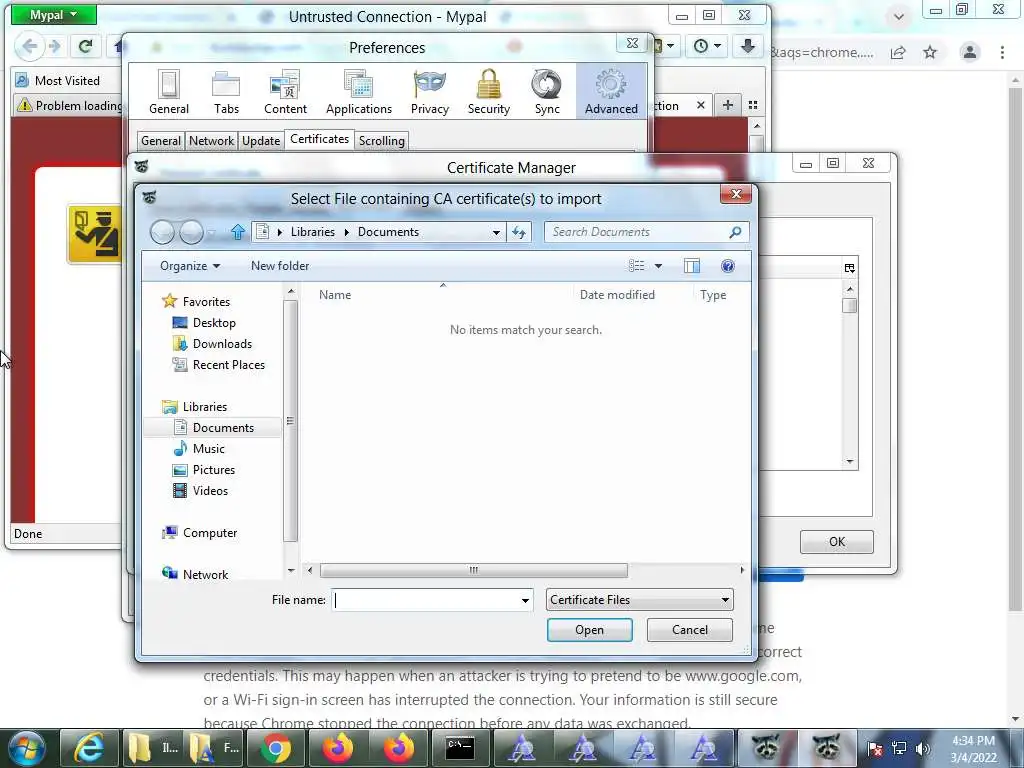Viewport: 1024px width, 768px height.
Task: Click the Open button
Action: tap(589, 630)
